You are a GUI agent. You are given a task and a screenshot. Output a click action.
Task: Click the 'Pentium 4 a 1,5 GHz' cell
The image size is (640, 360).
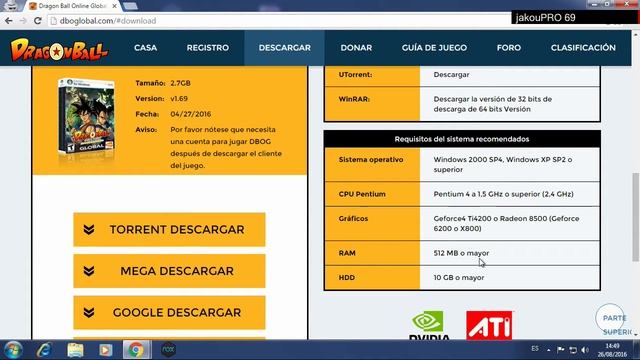(510, 194)
